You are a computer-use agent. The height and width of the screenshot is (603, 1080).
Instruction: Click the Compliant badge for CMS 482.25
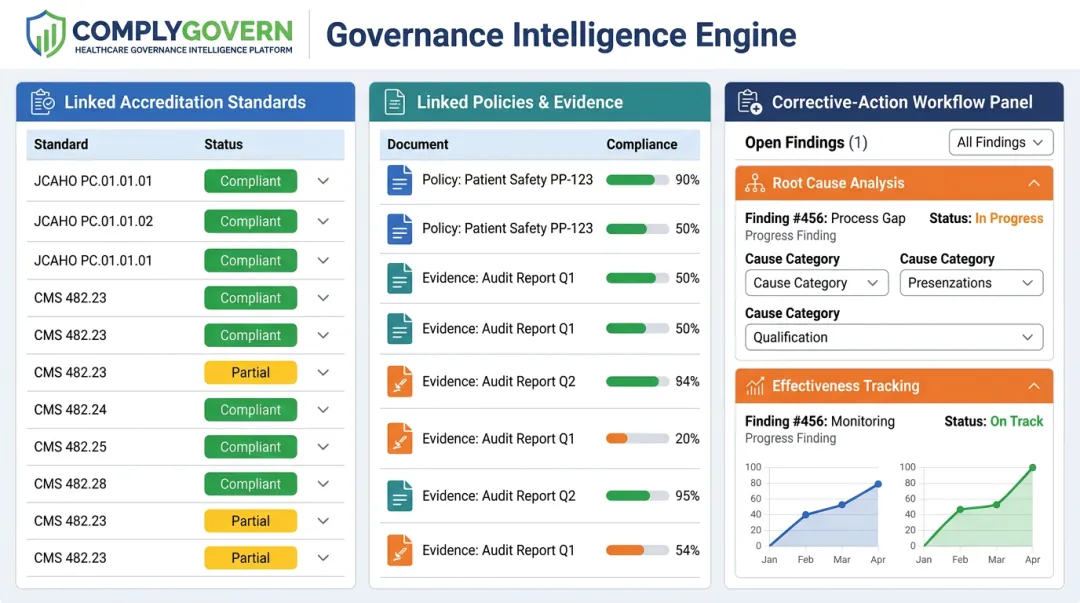tap(251, 447)
